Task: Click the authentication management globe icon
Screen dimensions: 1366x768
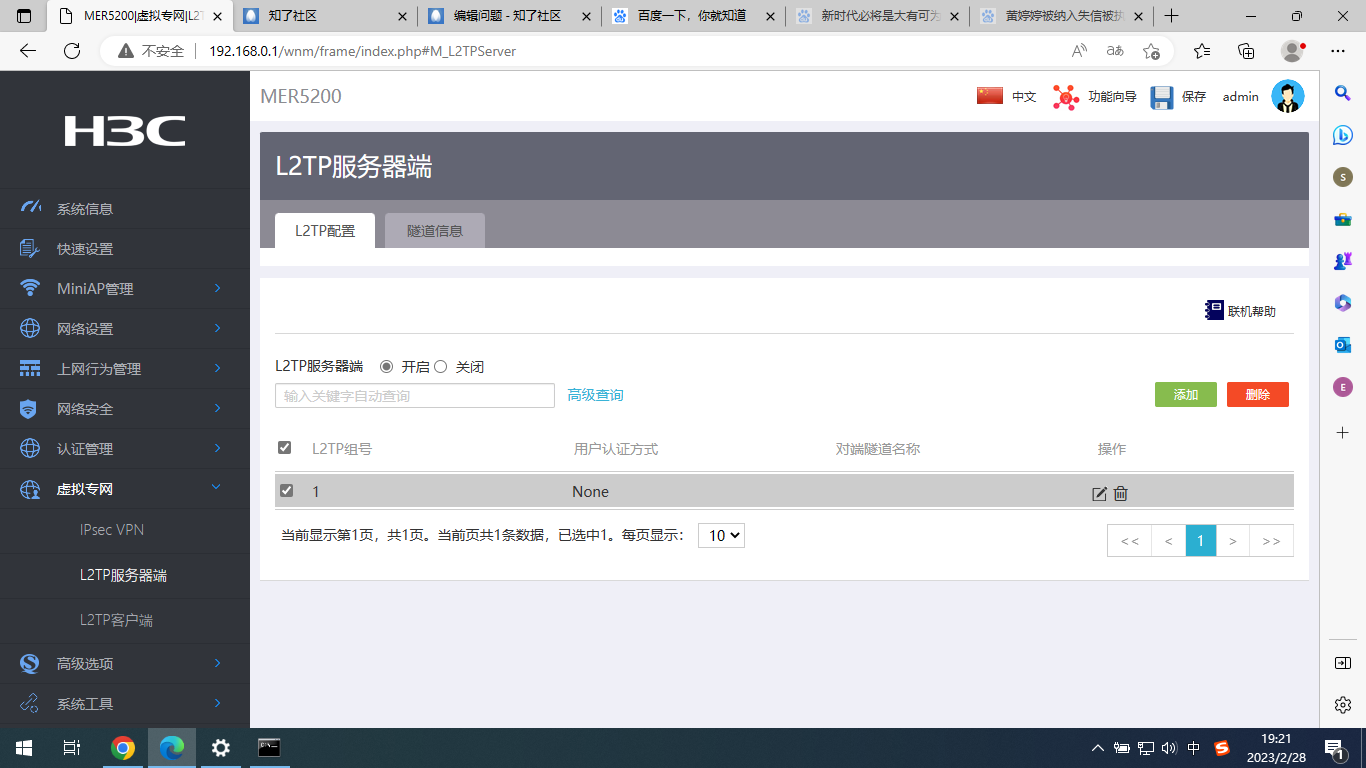Action: pos(30,449)
